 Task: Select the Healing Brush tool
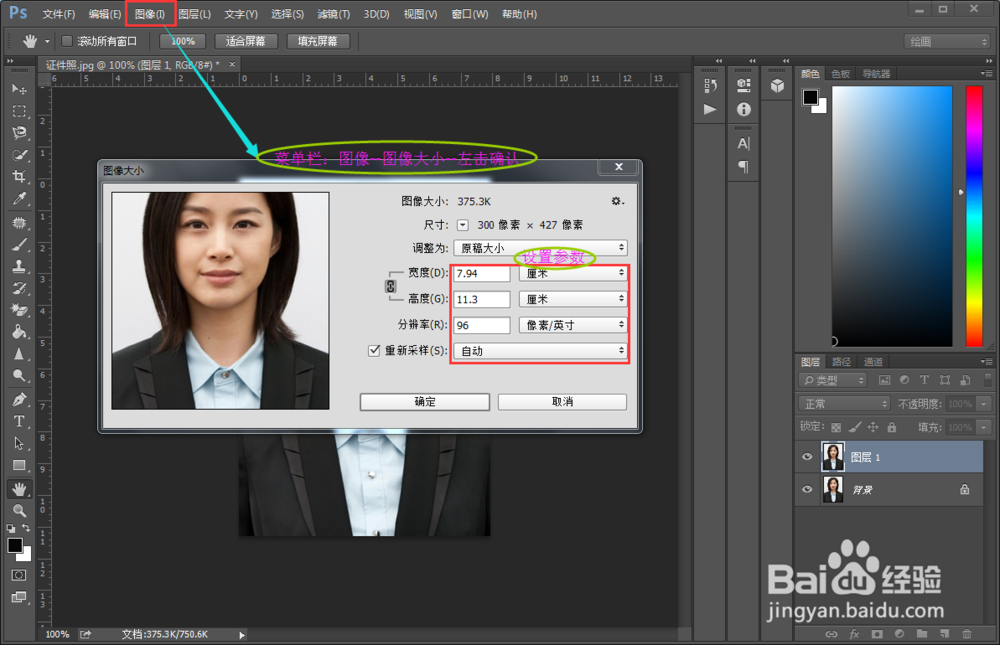pyautogui.click(x=19, y=223)
